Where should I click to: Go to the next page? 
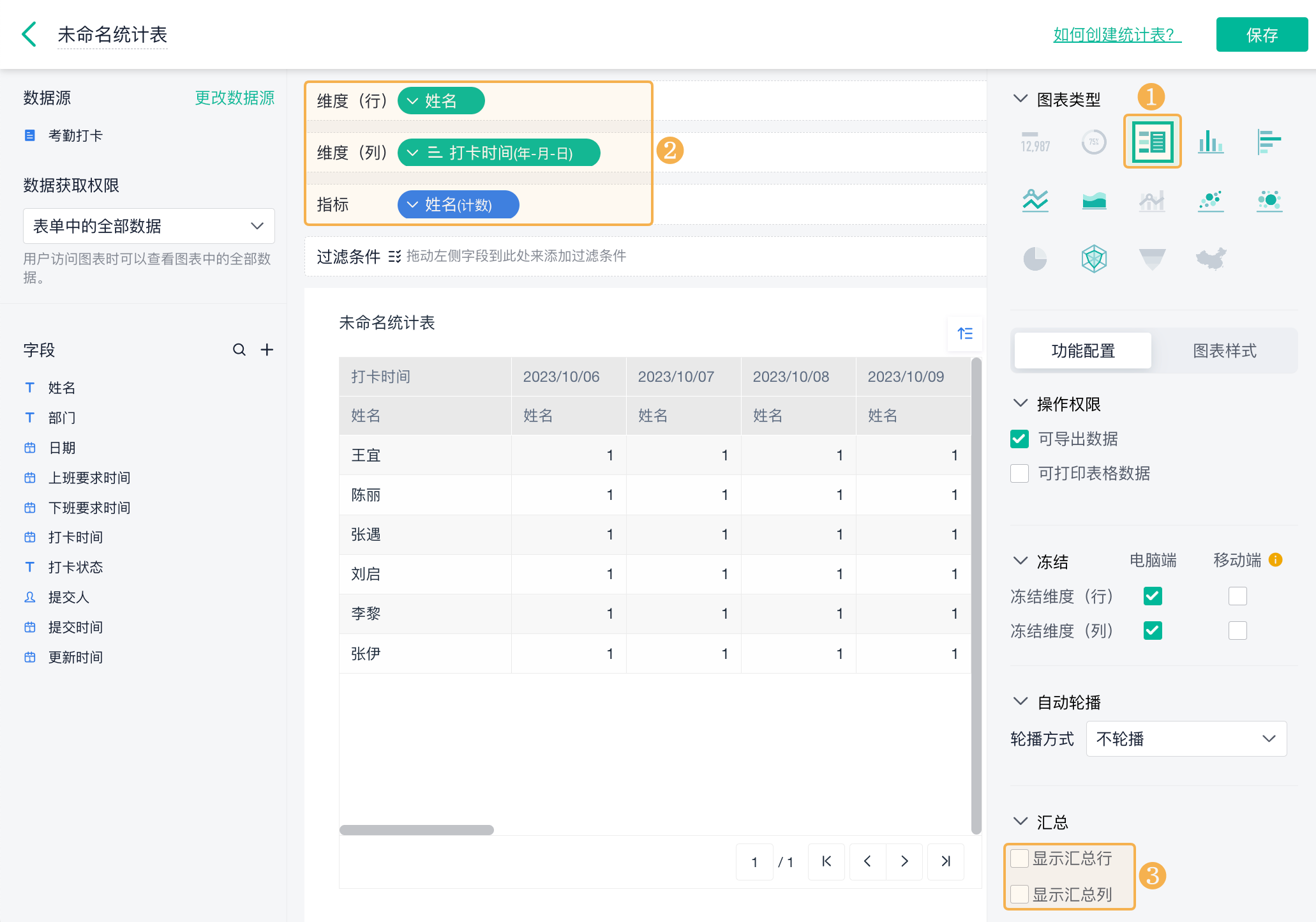(904, 861)
